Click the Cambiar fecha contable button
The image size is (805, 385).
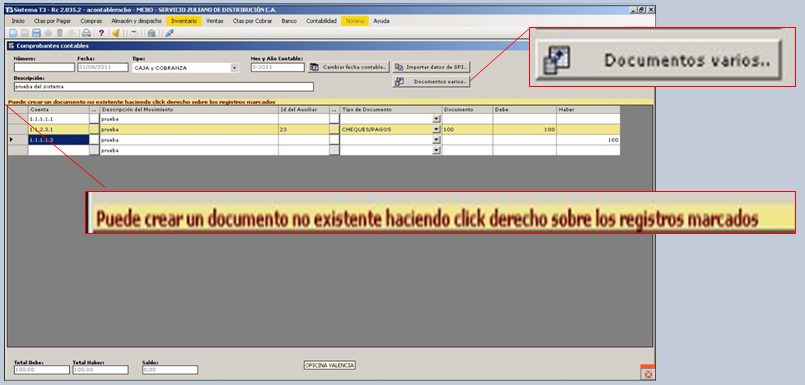tap(349, 67)
